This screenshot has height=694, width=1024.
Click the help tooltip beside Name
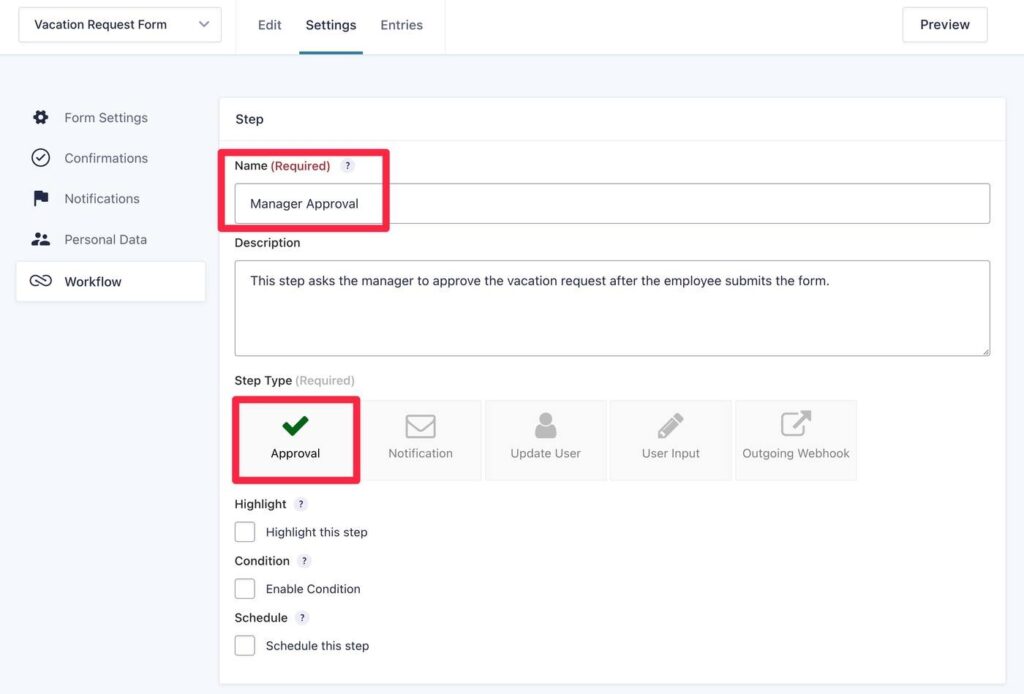[347, 165]
